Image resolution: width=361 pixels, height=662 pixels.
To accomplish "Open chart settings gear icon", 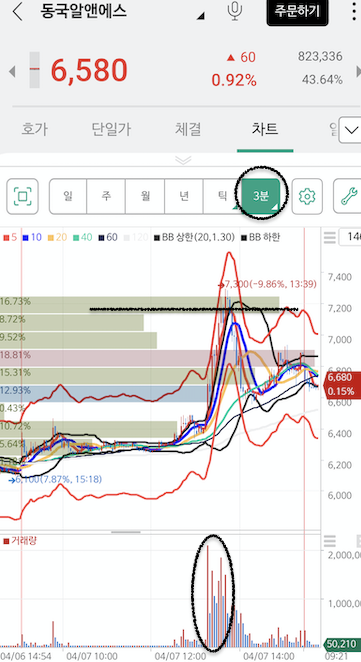I will click(307, 196).
